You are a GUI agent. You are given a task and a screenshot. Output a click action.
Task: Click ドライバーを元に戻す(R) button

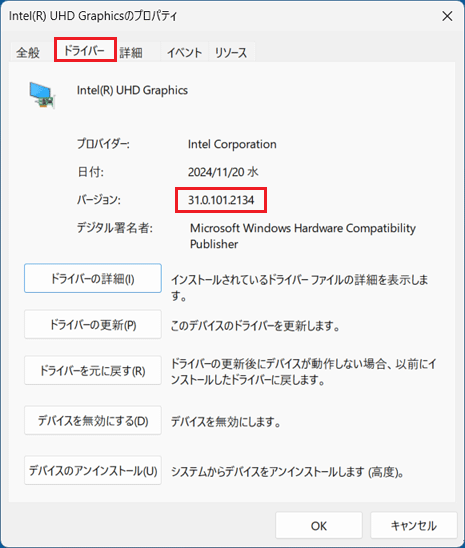(x=93, y=370)
